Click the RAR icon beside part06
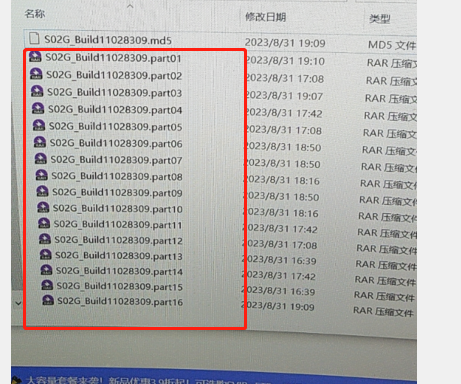The width and height of the screenshot is (461, 384). click(x=40, y=142)
